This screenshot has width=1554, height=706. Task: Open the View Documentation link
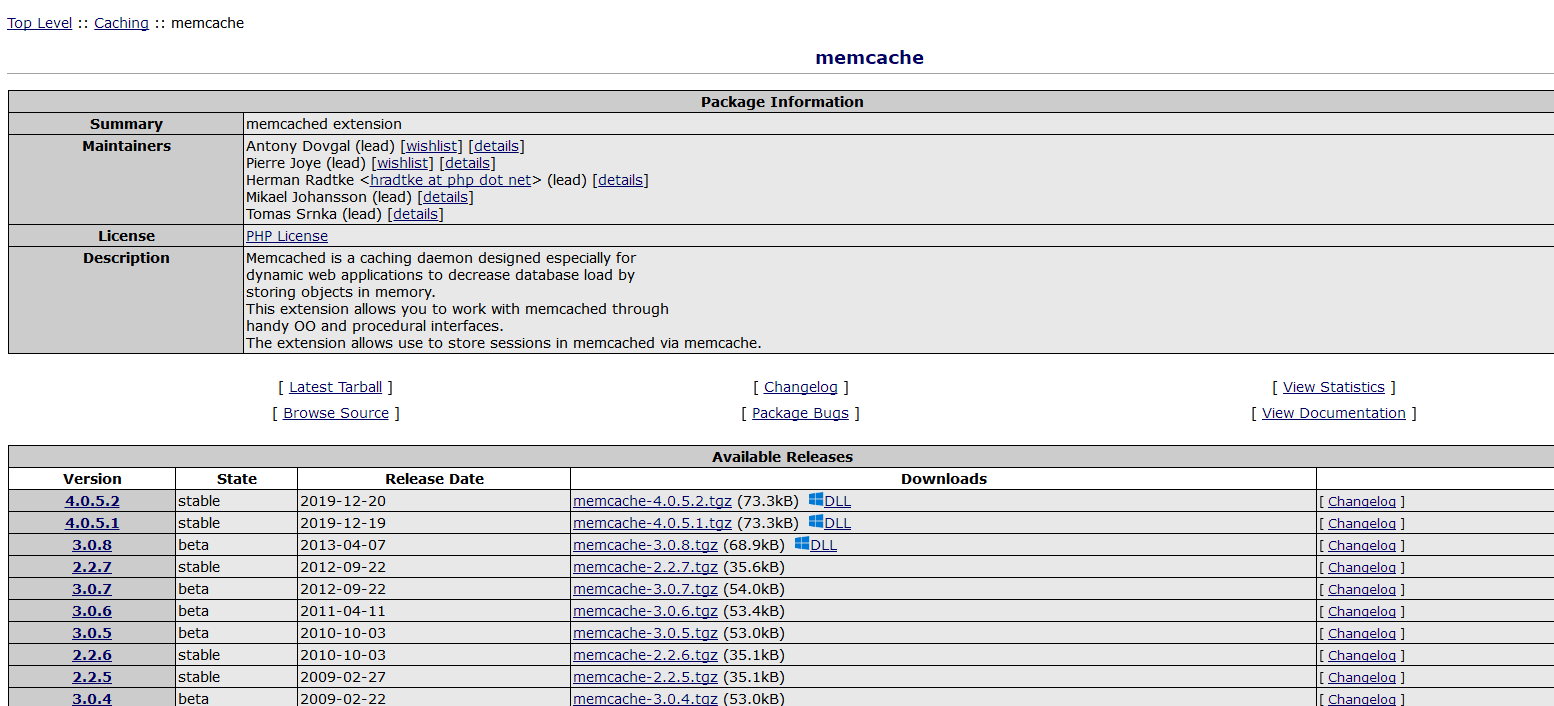pyautogui.click(x=1334, y=413)
